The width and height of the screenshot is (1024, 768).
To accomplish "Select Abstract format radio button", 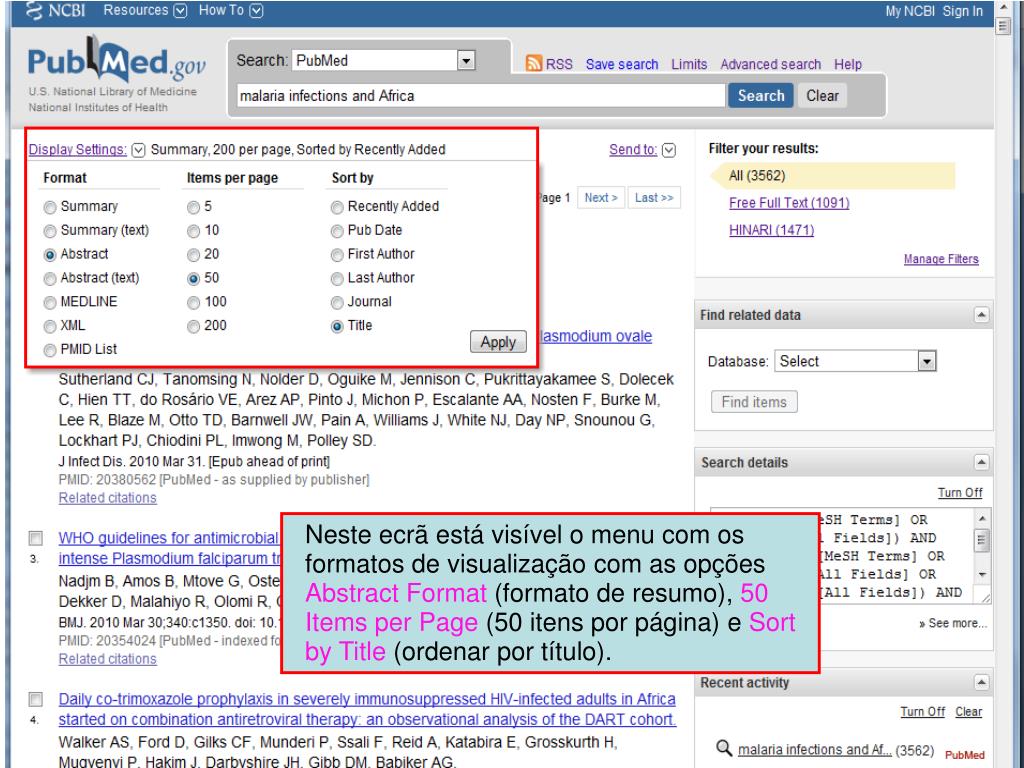I will [x=50, y=255].
